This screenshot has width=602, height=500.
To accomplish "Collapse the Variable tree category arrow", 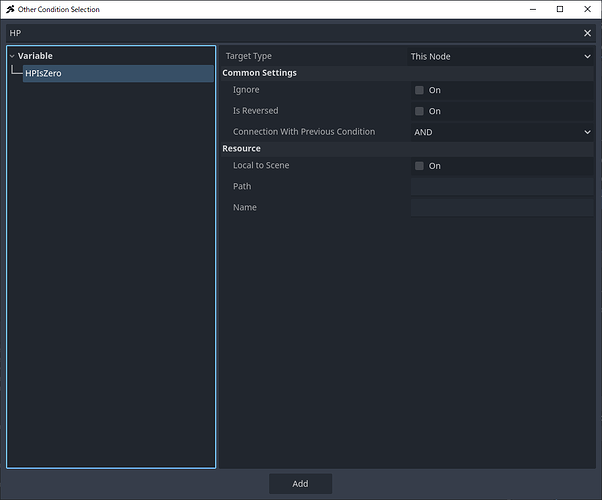I will (11, 57).
